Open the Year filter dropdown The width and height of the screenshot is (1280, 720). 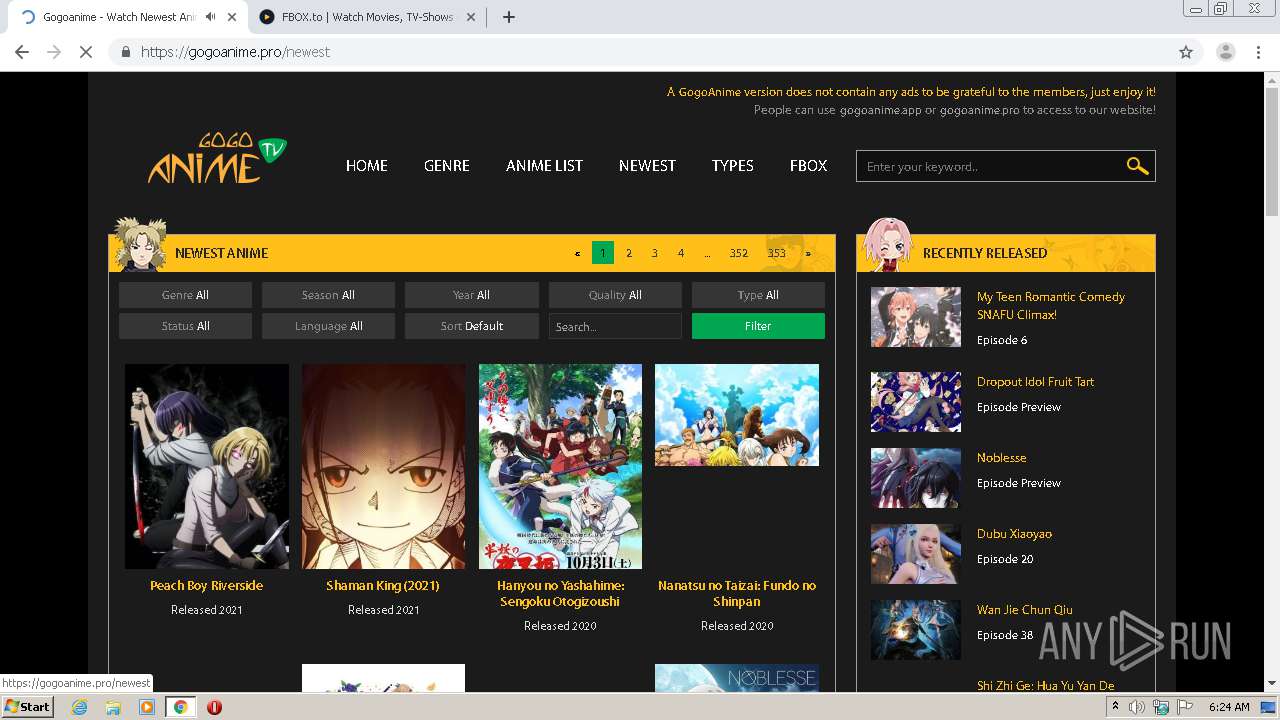point(471,295)
